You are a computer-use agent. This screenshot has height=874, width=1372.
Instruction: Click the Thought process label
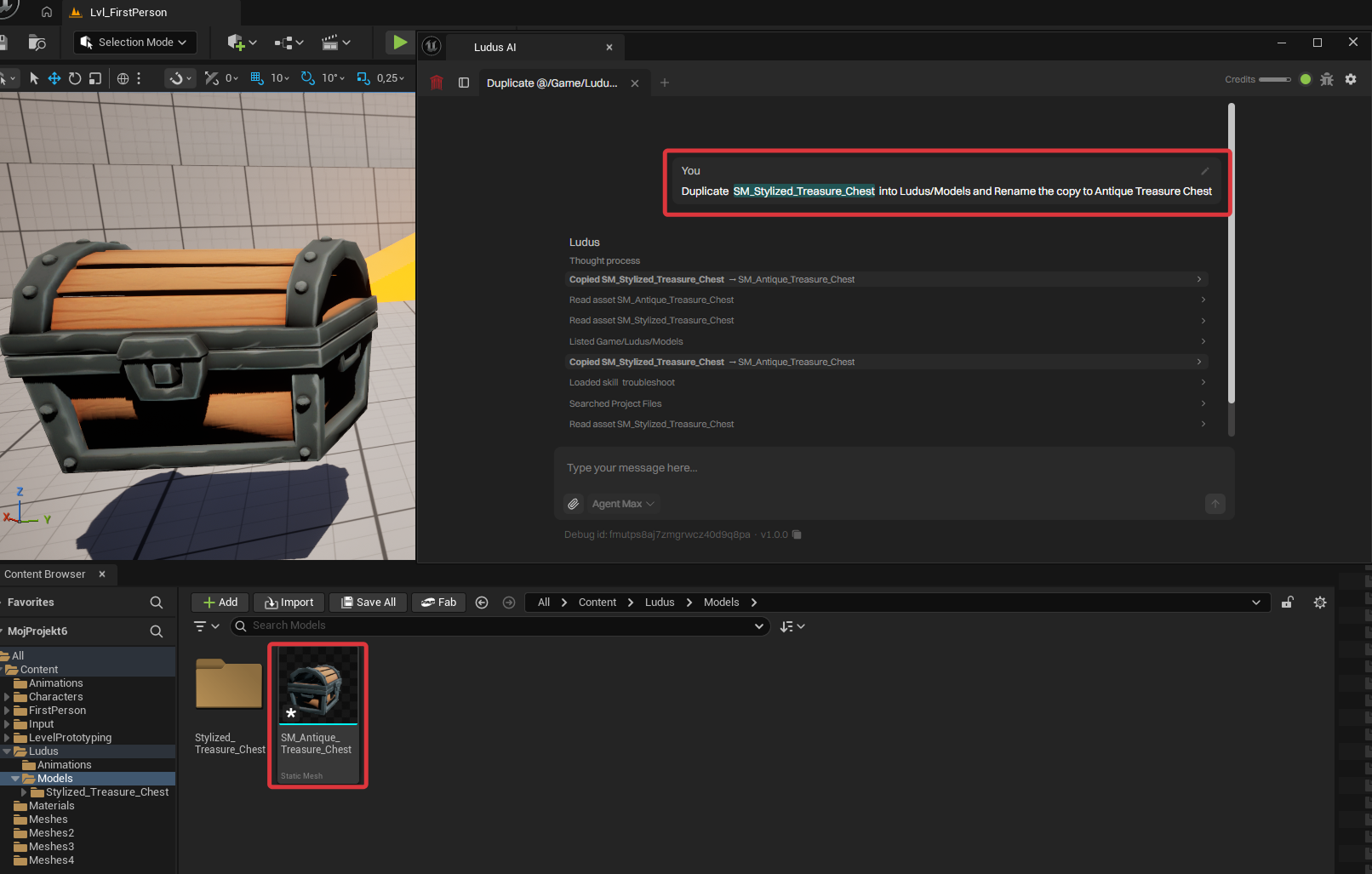pyautogui.click(x=604, y=260)
